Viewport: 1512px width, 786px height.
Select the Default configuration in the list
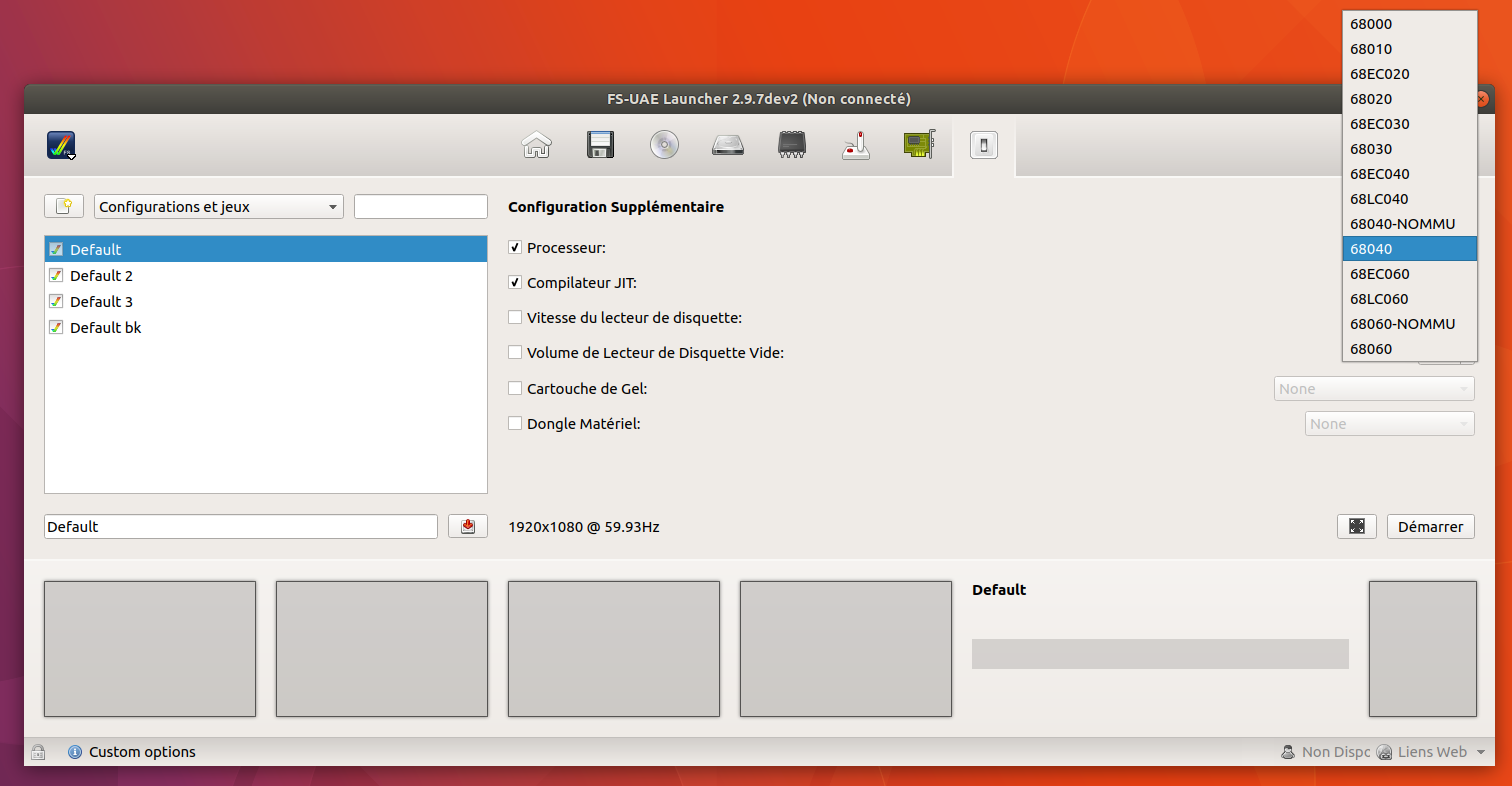pyautogui.click(x=266, y=250)
